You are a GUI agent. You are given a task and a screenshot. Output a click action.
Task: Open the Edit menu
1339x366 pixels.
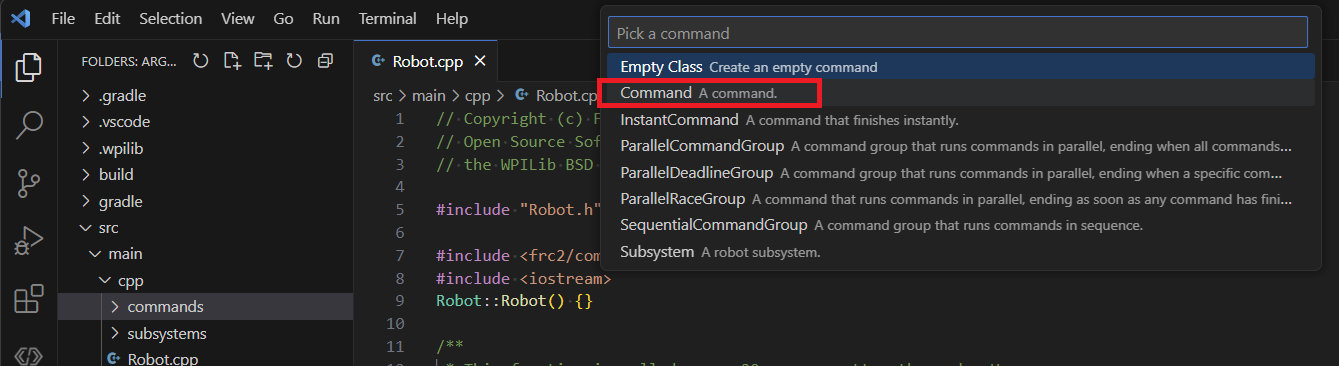point(107,19)
